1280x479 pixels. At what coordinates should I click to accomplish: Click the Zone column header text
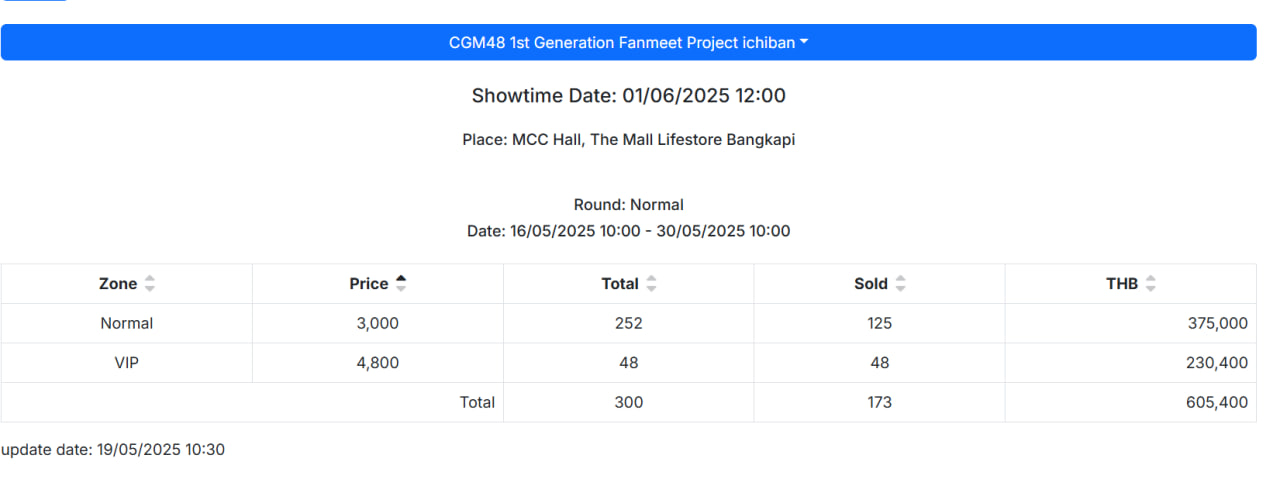pyautogui.click(x=118, y=284)
